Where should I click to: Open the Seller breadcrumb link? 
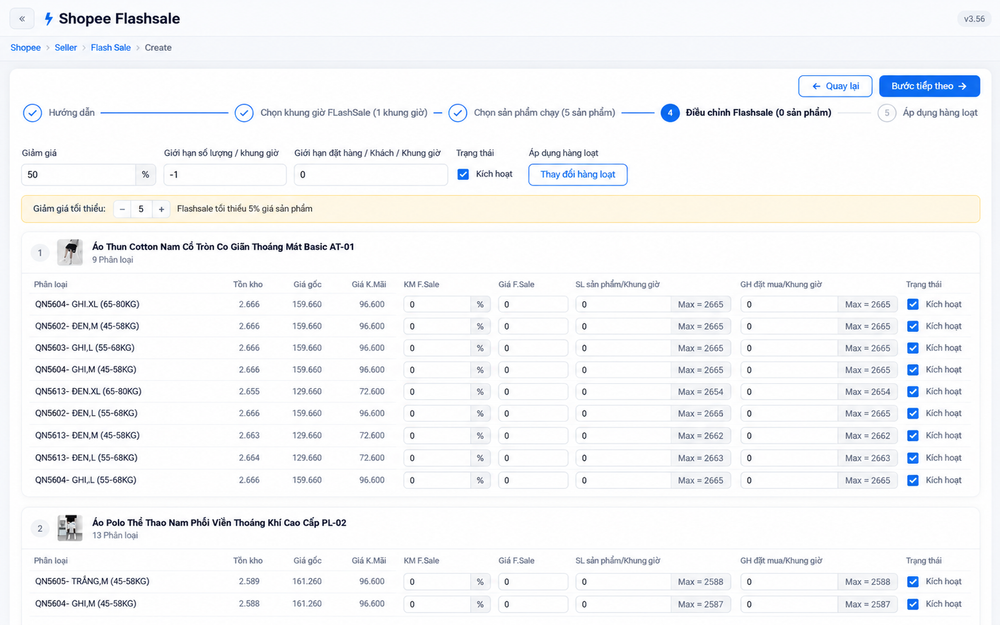click(x=66, y=48)
